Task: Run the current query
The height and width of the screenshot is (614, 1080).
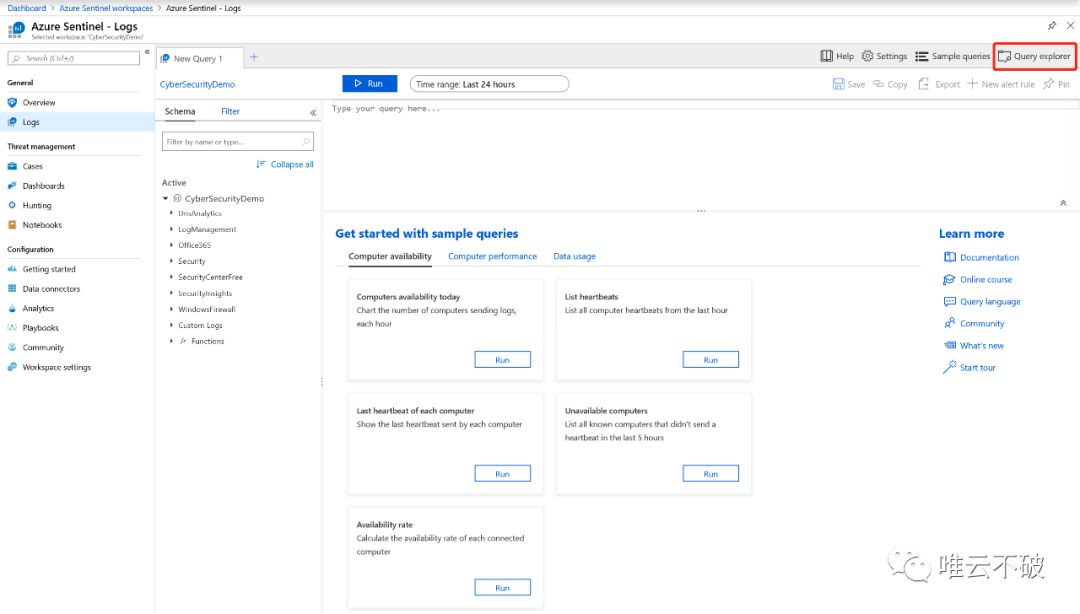Action: [369, 83]
